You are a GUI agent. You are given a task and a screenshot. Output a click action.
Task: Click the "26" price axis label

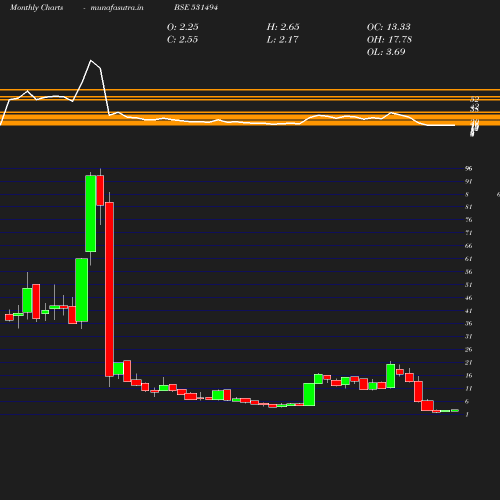click(x=468, y=349)
